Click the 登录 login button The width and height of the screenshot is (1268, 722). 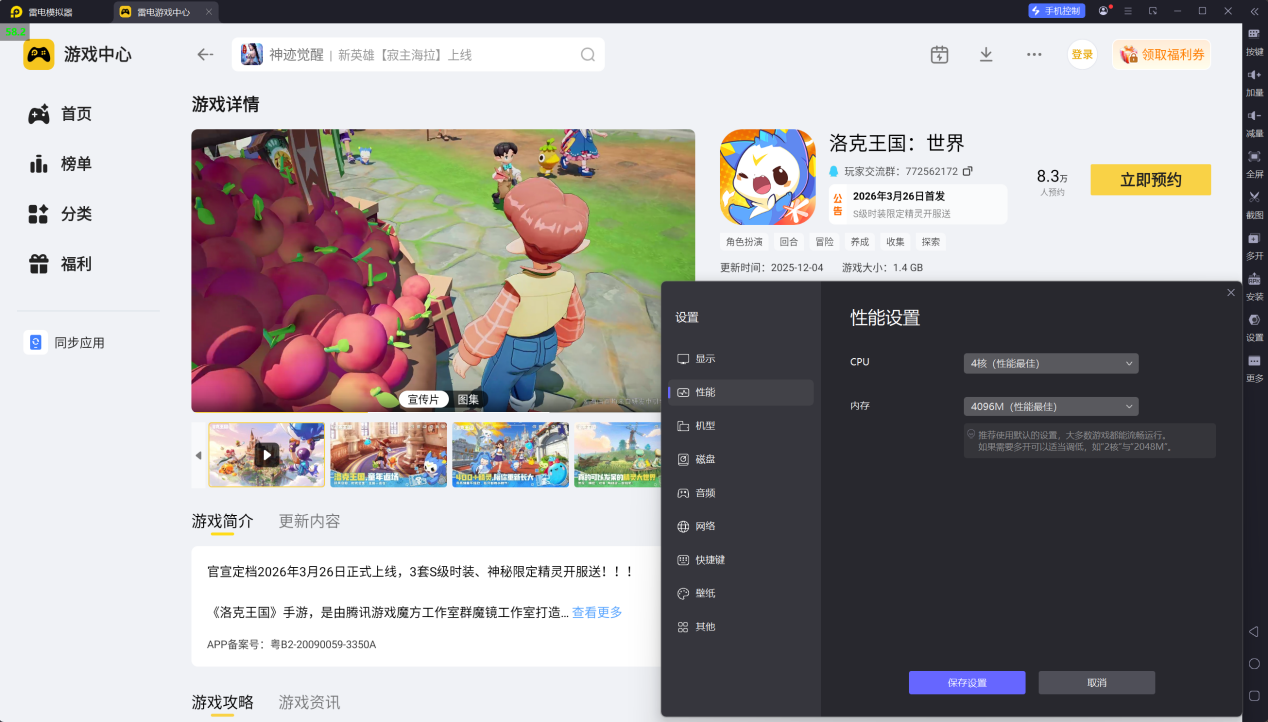pos(1082,54)
